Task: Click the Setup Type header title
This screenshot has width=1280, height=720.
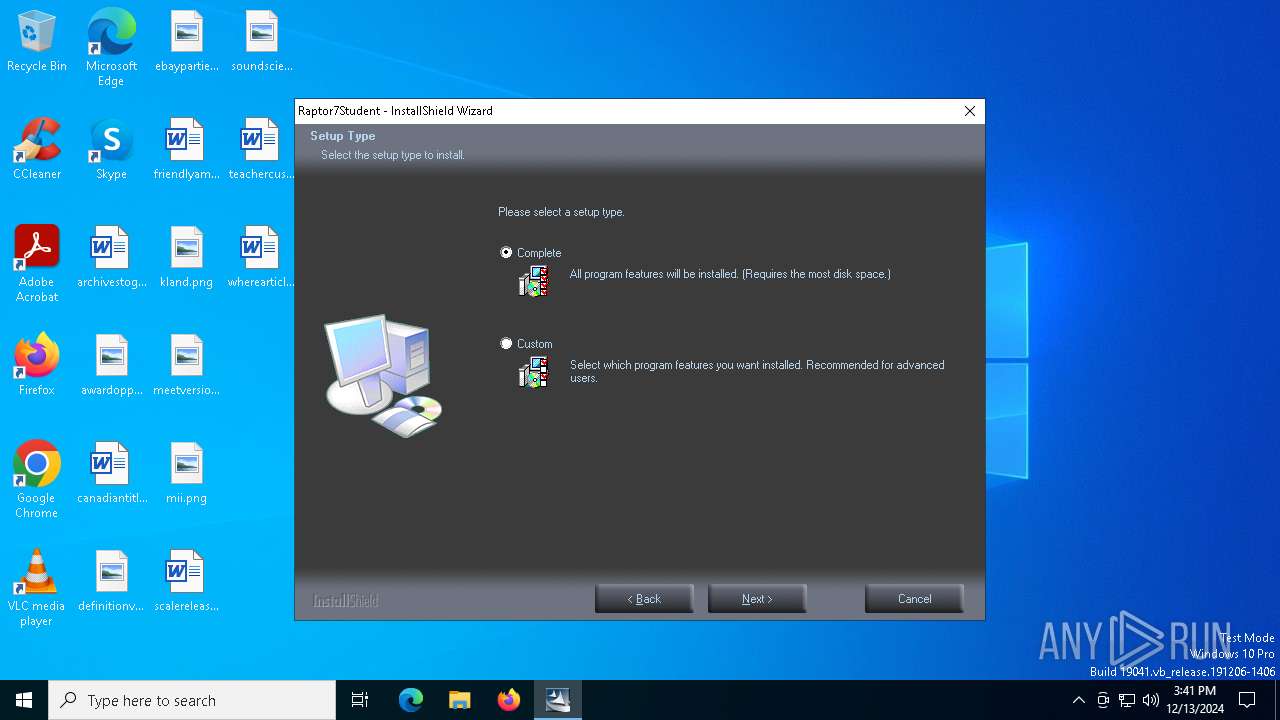Action: 343,136
